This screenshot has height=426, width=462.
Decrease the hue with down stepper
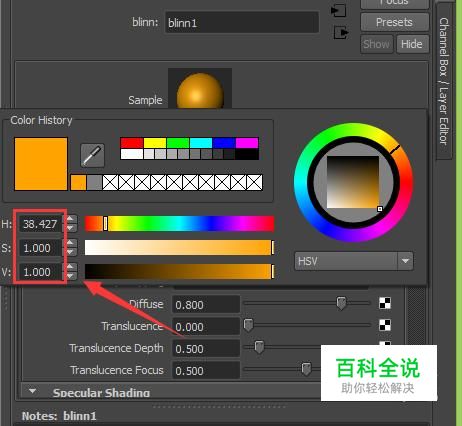coord(70,228)
